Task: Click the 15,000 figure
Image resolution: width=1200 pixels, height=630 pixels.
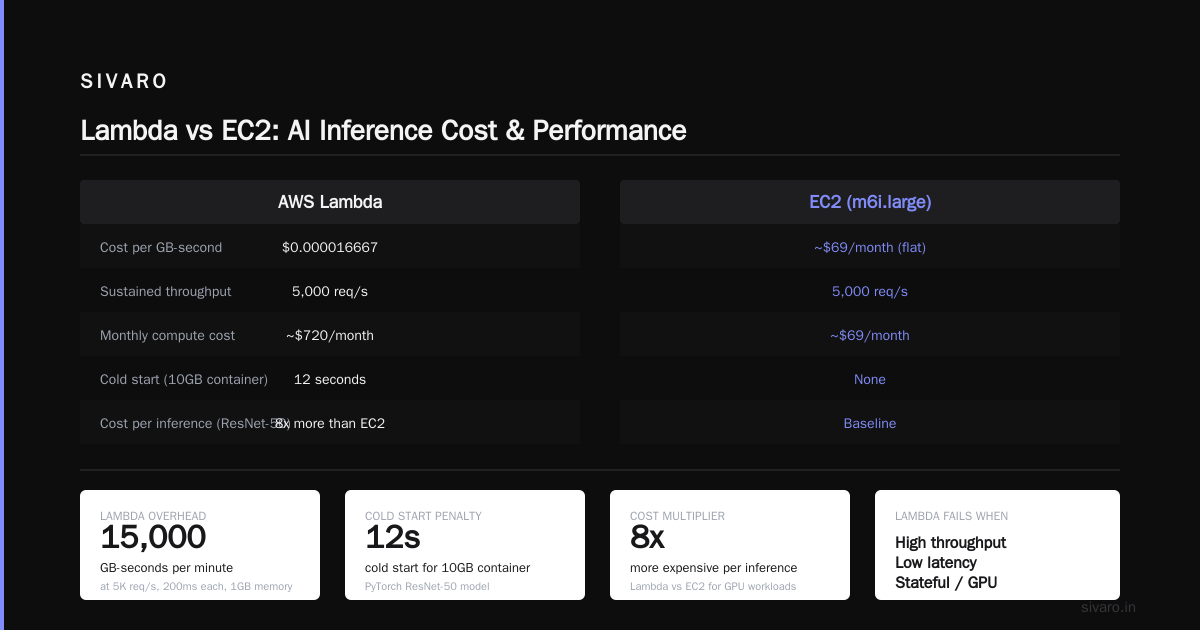Action: point(153,537)
